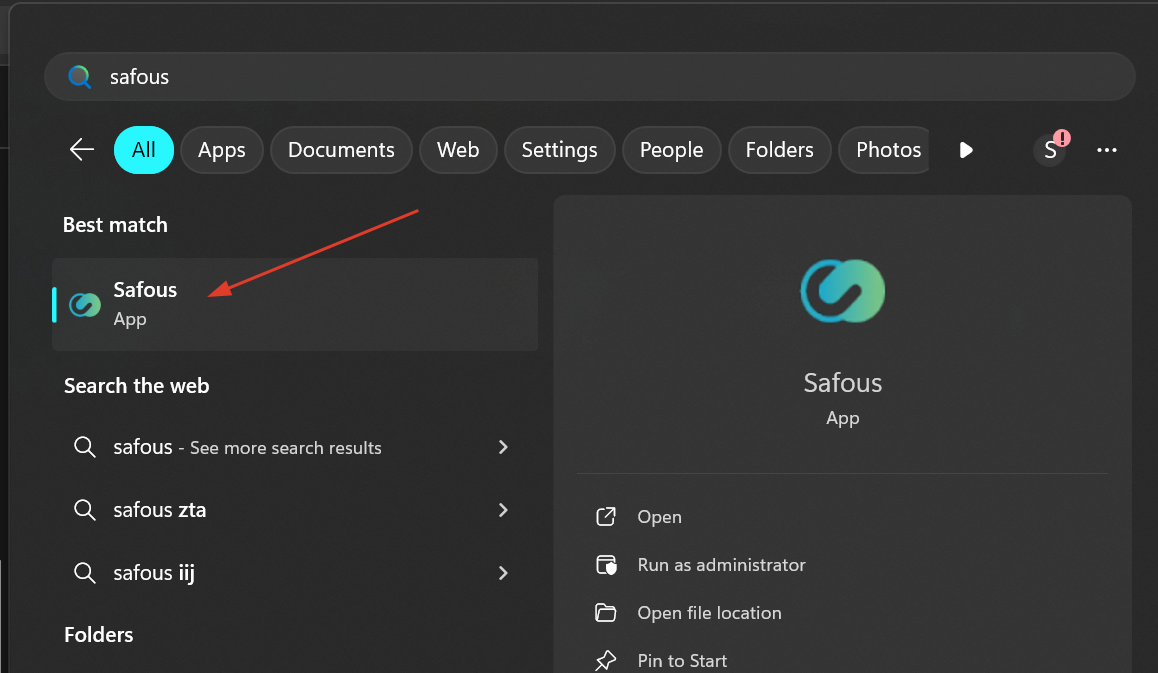
Task: Switch to the Settings filter tab
Action: point(559,150)
